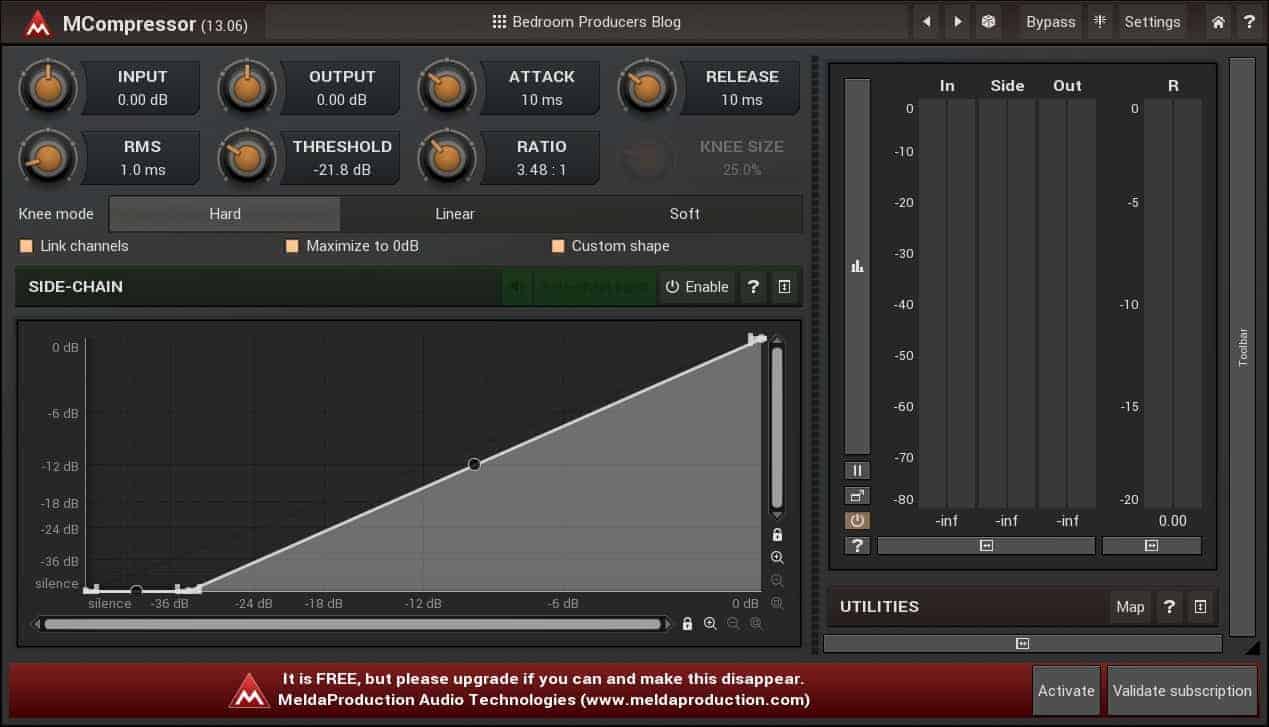Go to next preset arrow
This screenshot has height=727, width=1269.
click(958, 21)
